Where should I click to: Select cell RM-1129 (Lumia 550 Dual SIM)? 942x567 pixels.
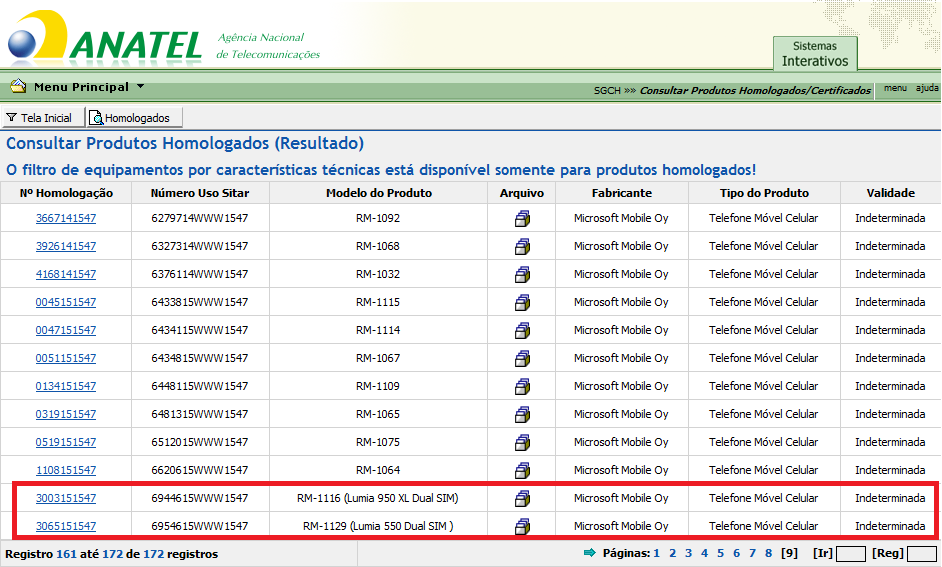tap(378, 526)
